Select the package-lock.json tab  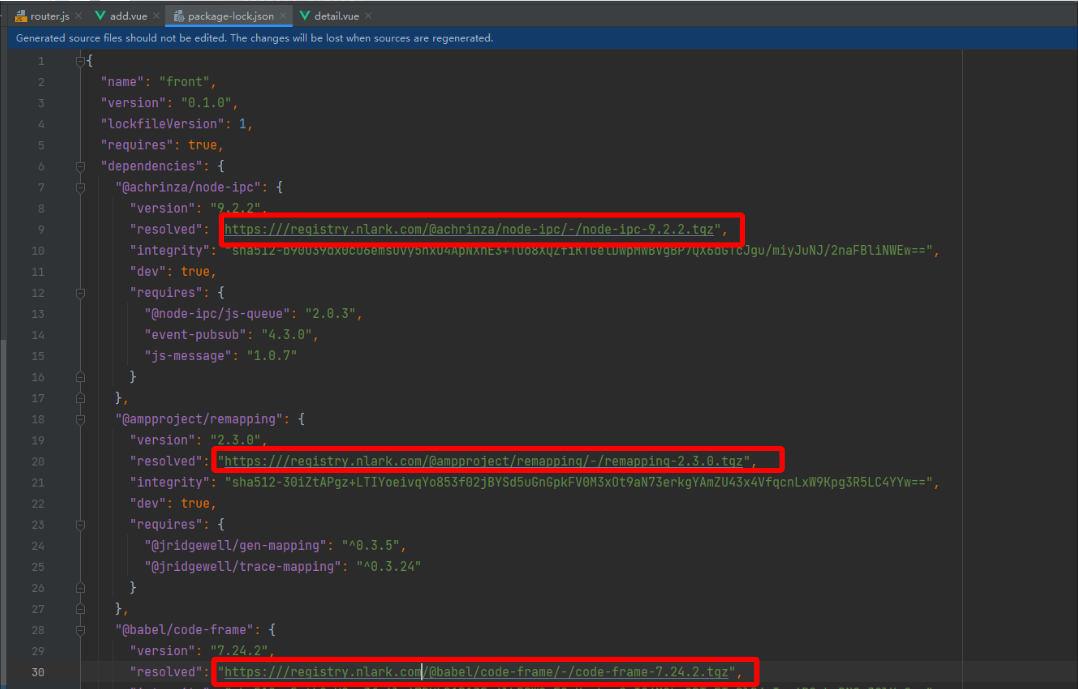pos(230,16)
